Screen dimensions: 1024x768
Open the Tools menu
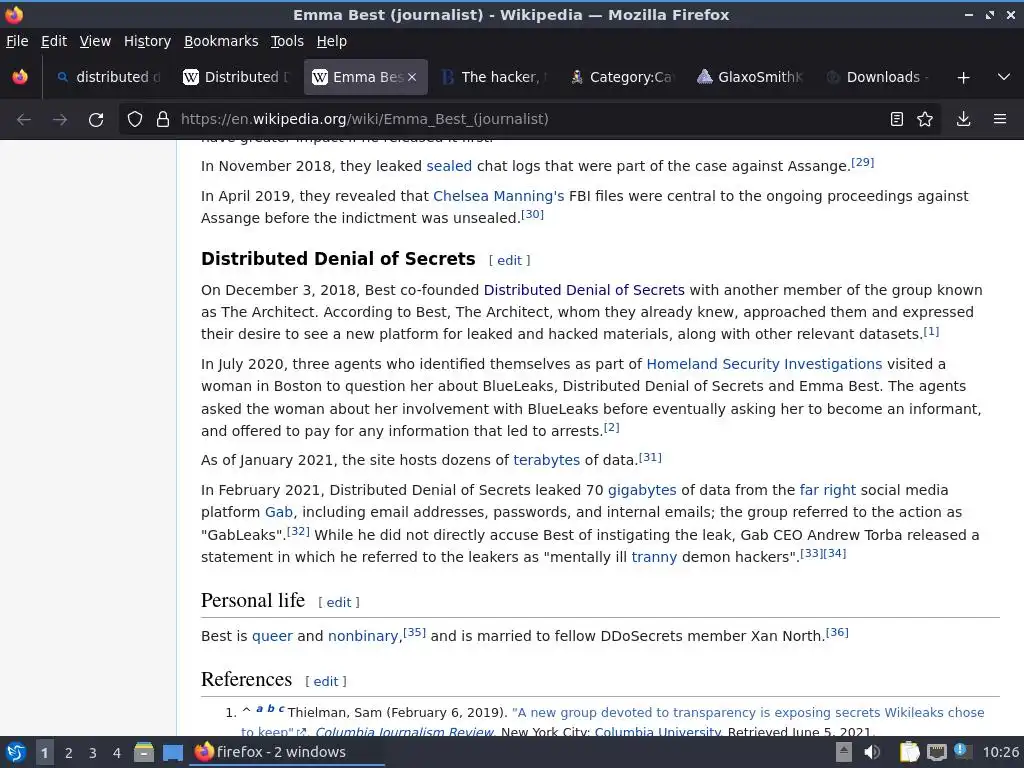point(287,41)
